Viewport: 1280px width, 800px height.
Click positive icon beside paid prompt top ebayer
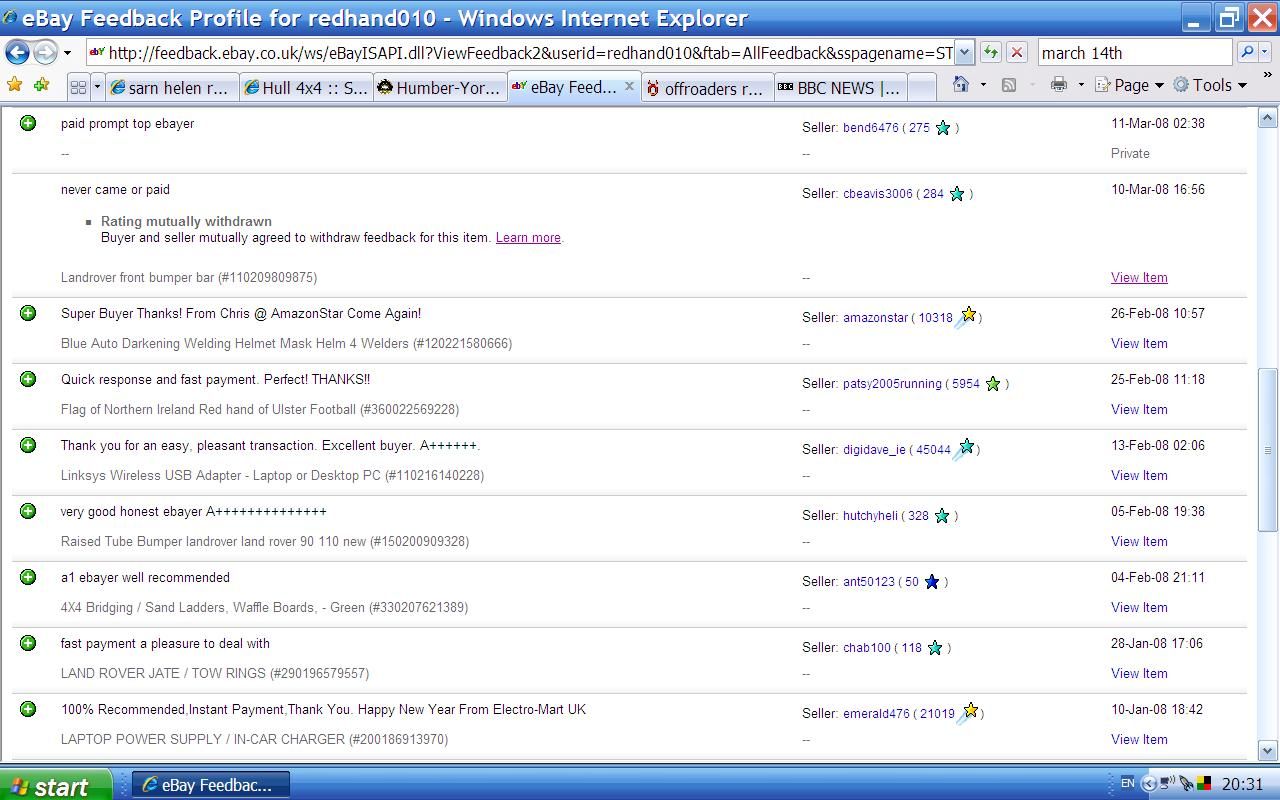pyautogui.click(x=28, y=123)
